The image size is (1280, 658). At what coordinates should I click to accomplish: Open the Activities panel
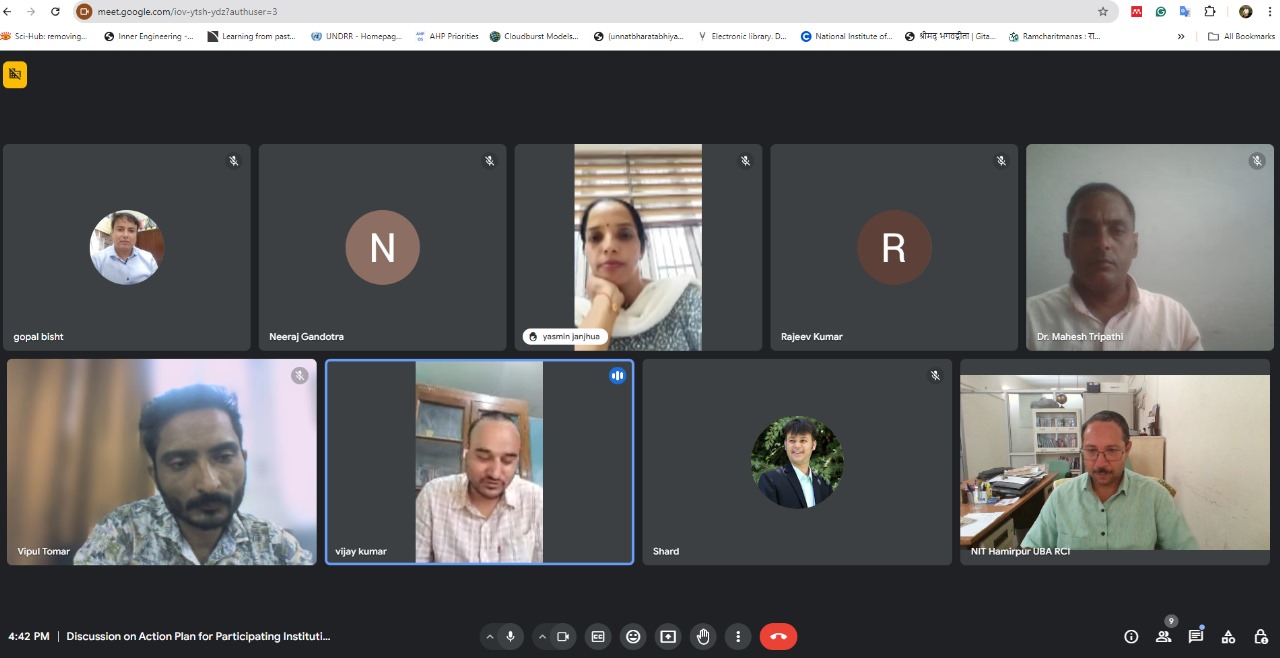1229,637
